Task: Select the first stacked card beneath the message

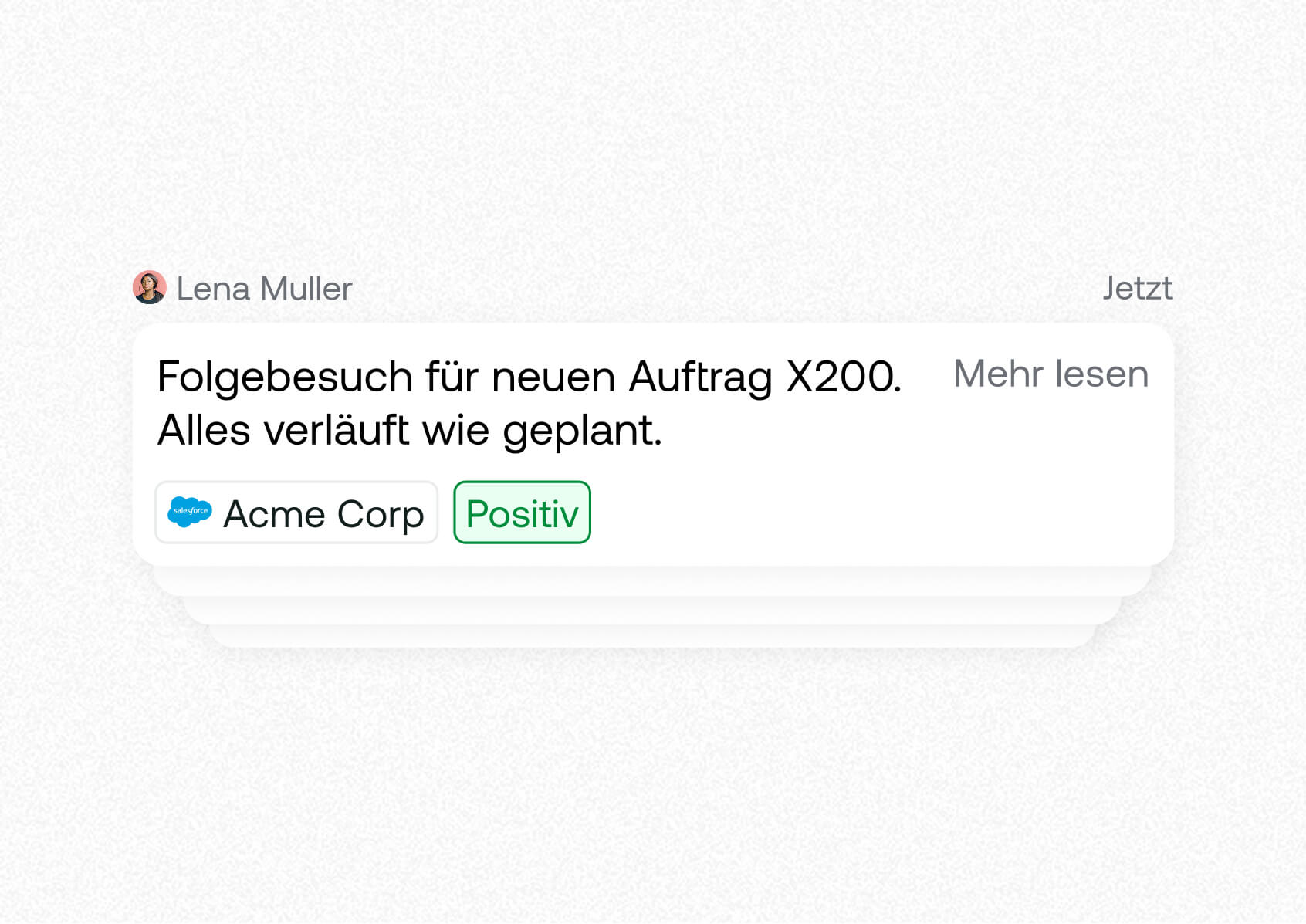Action: pyautogui.click(x=652, y=580)
